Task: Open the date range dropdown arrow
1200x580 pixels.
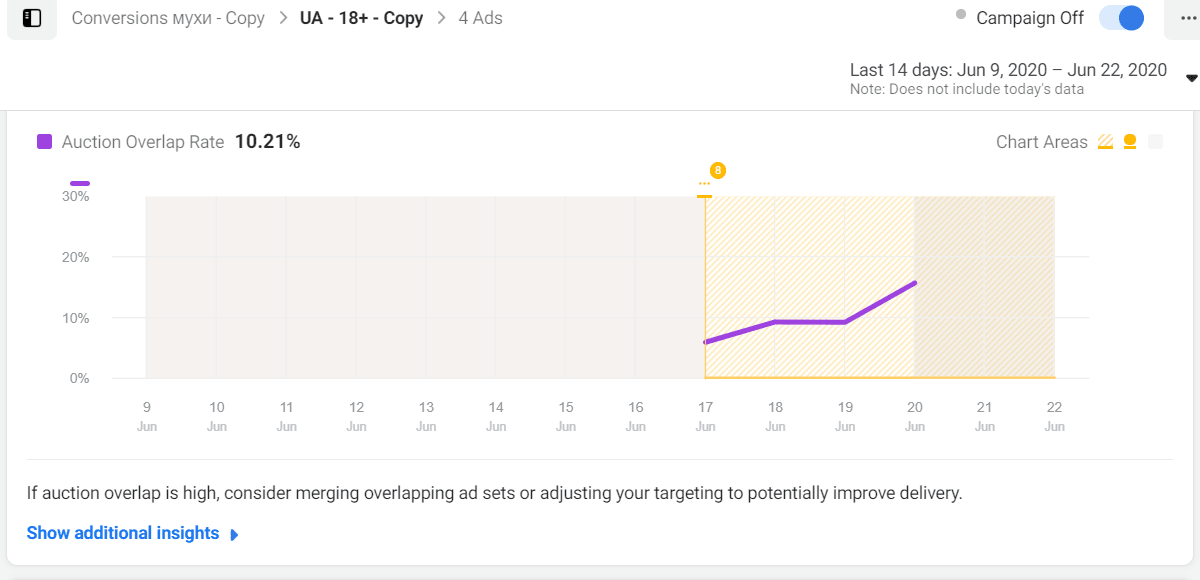Action: coord(1191,78)
